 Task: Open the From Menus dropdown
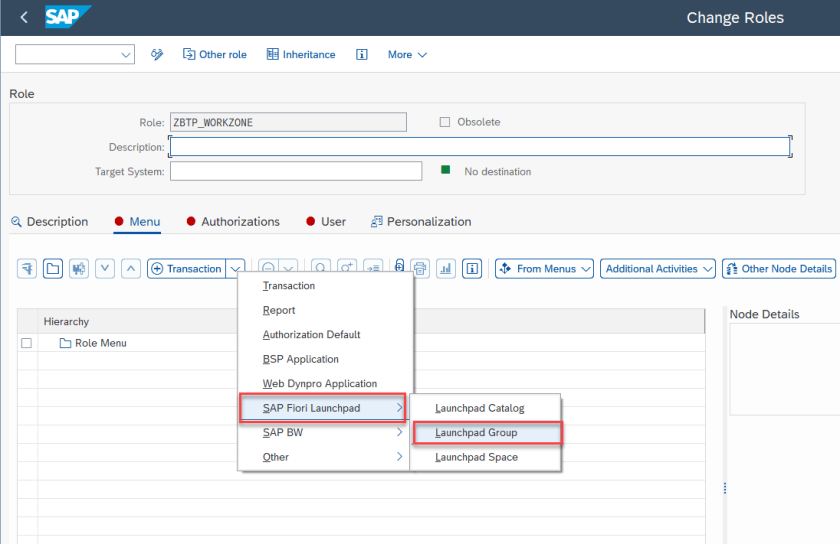point(544,269)
